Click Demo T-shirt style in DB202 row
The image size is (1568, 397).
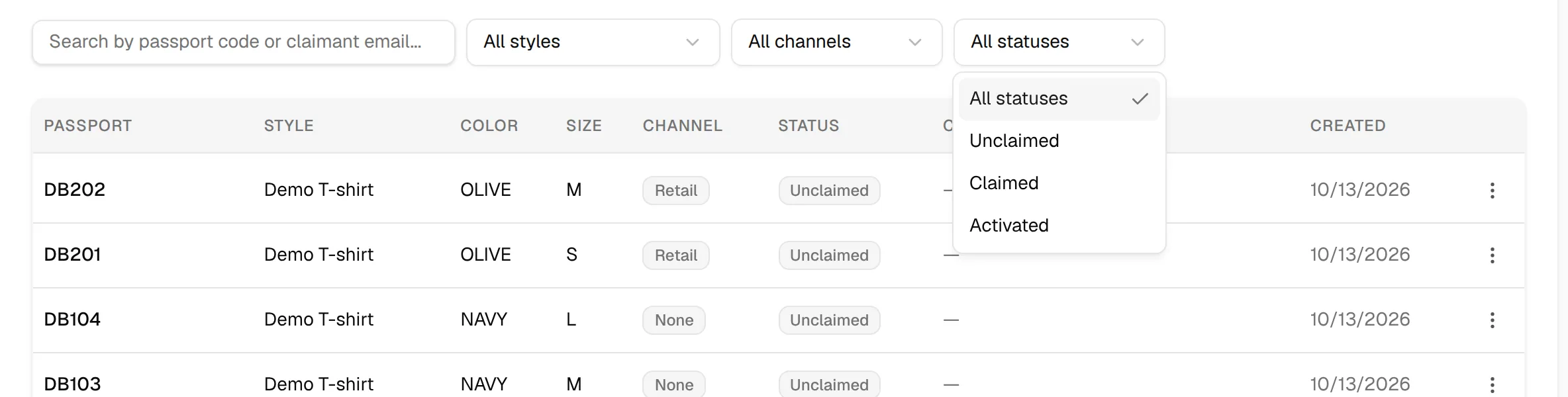pyautogui.click(x=318, y=190)
